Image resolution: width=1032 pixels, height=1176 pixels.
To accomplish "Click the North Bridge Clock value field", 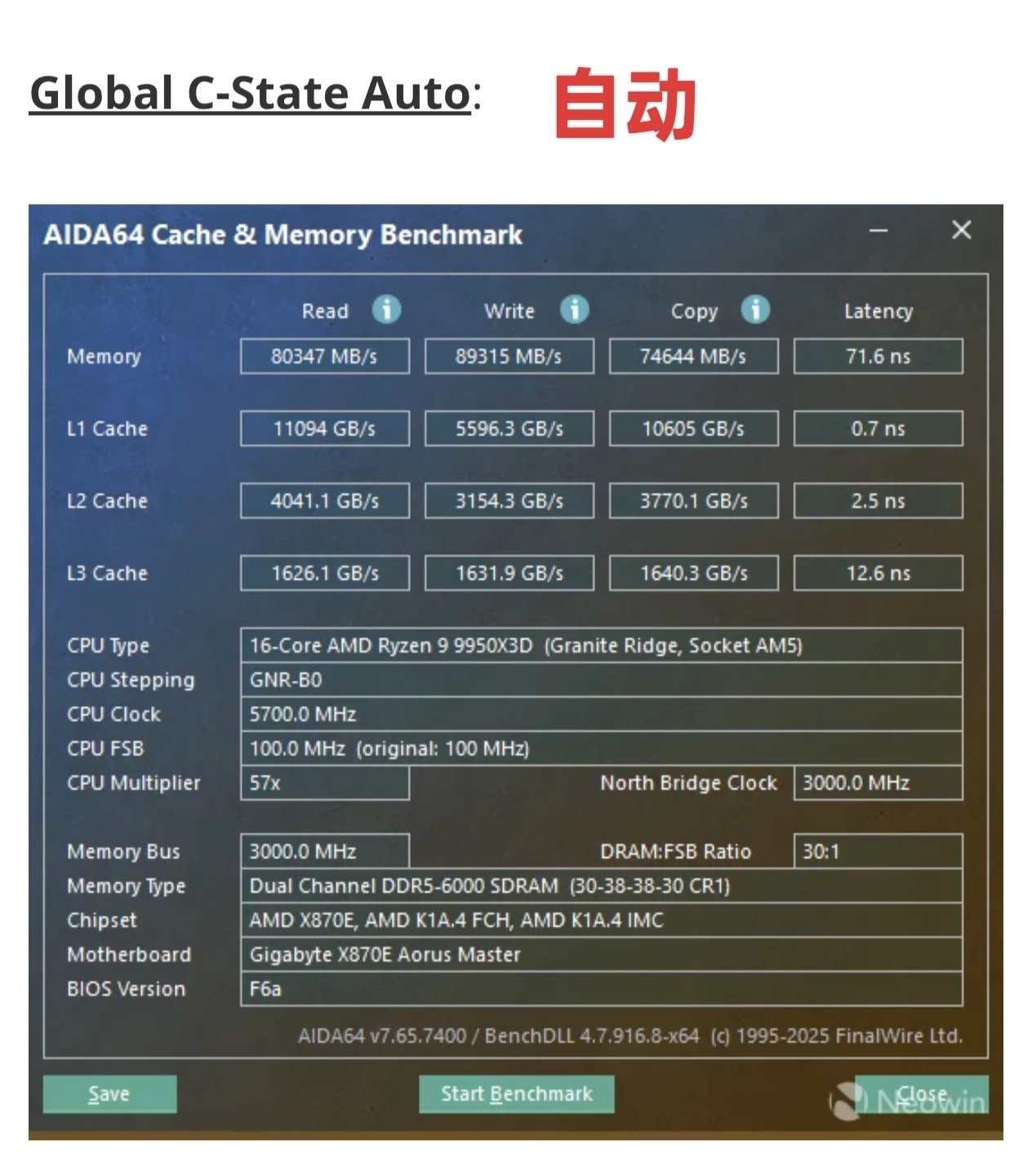I will 878,783.
